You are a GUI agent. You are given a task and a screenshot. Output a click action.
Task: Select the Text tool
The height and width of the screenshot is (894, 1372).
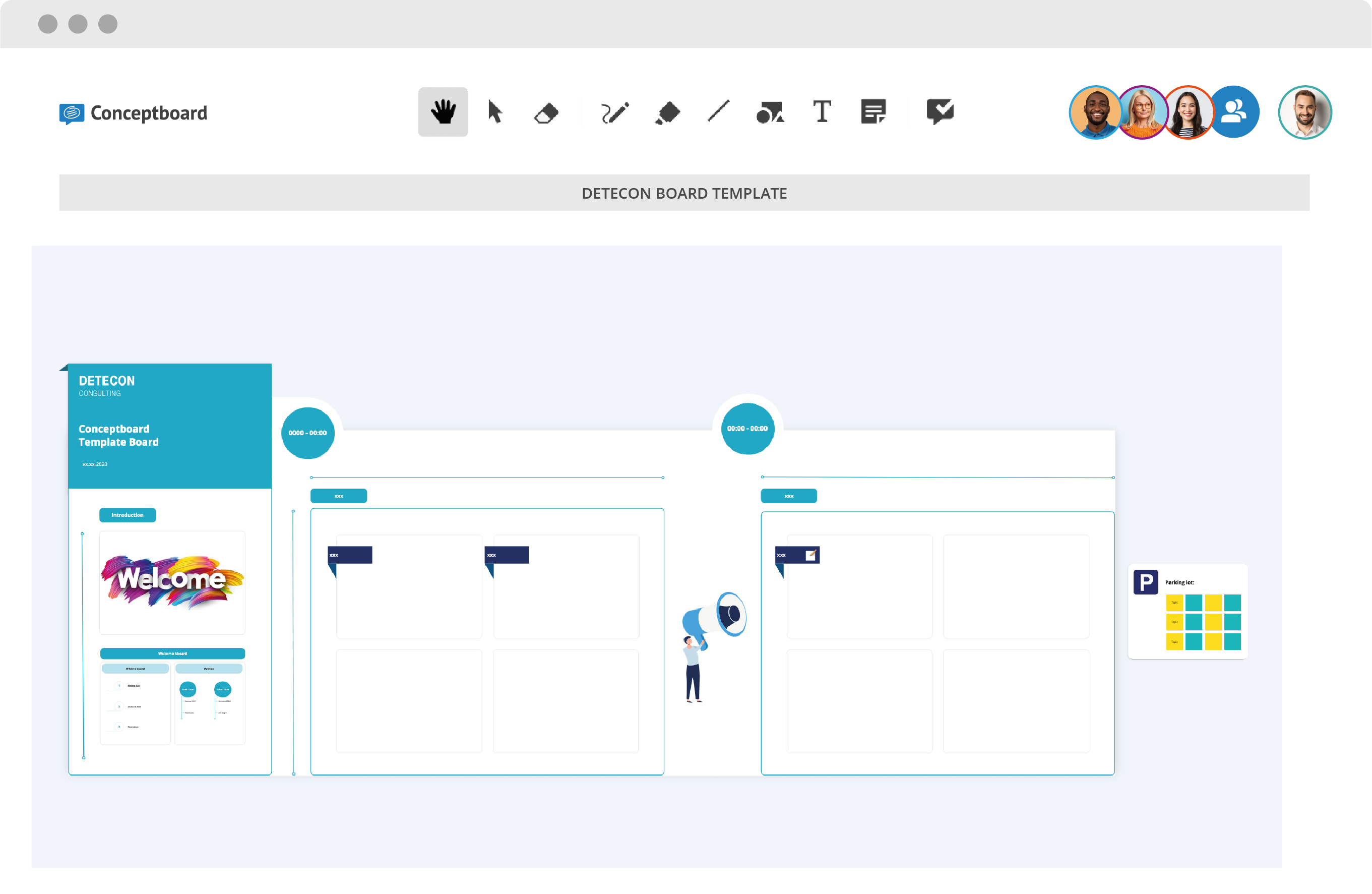coord(822,111)
